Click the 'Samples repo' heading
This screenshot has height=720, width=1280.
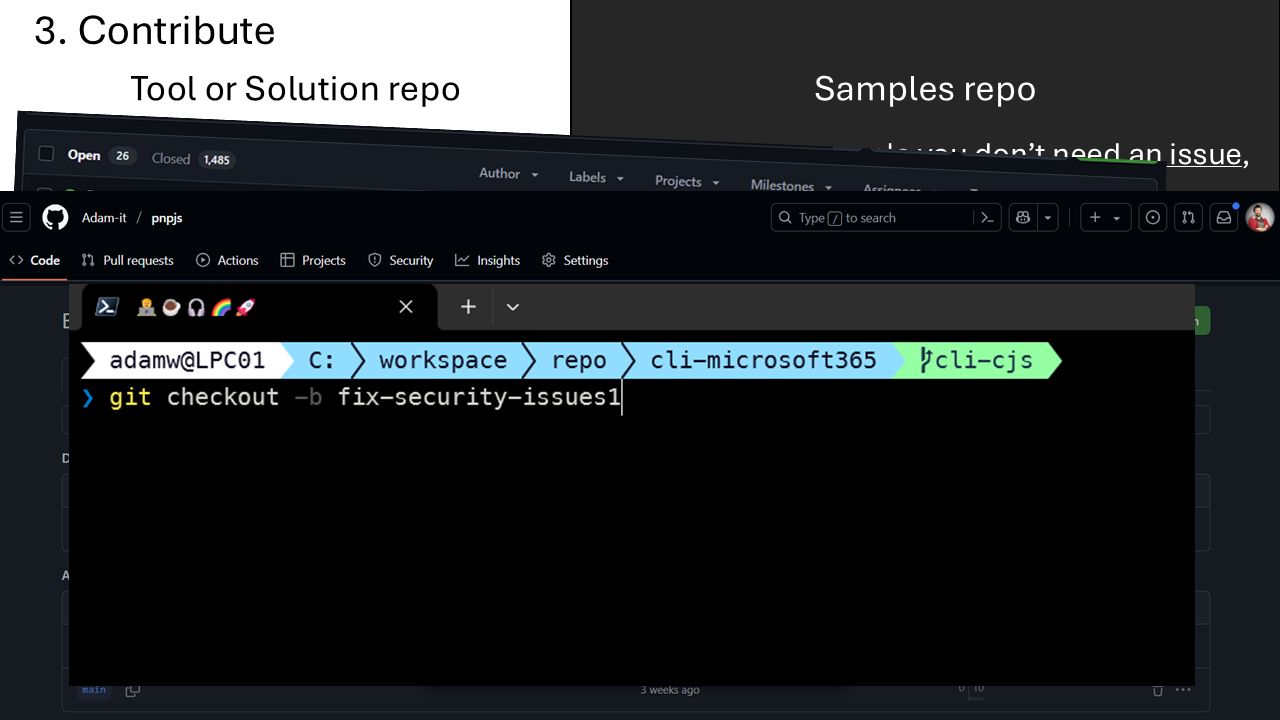[x=925, y=89]
